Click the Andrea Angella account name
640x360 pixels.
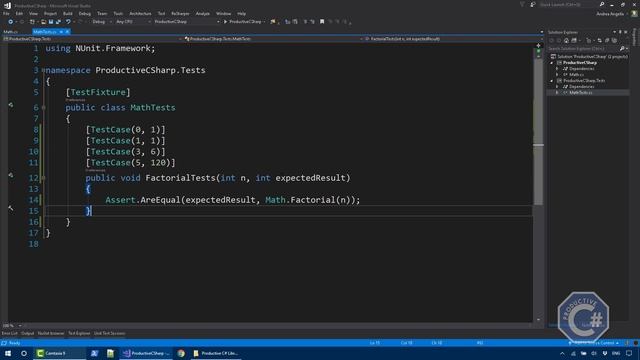click(x=610, y=14)
